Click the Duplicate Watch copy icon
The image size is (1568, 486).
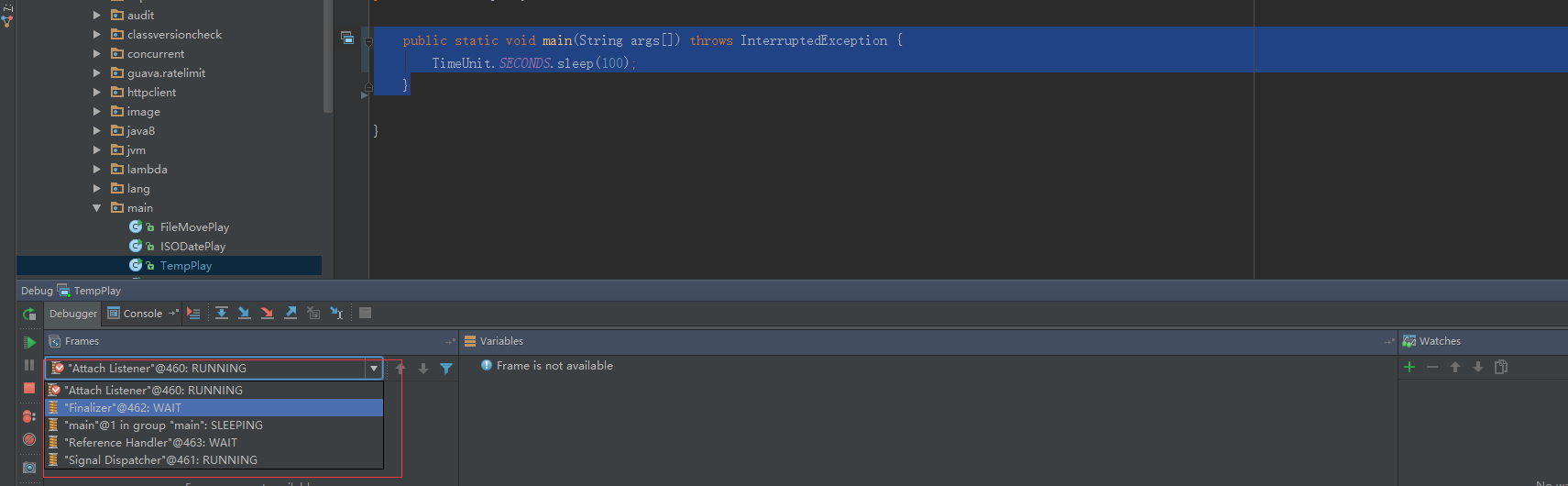[1501, 367]
